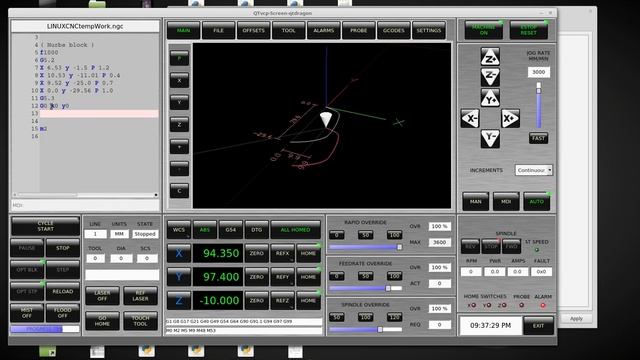Select the X view button beside preview
The image size is (640, 360).
coord(179,80)
